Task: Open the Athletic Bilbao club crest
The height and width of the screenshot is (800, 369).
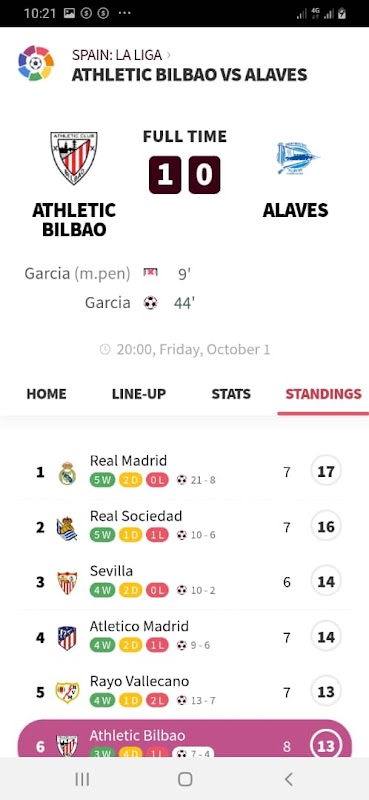Action: 73,158
